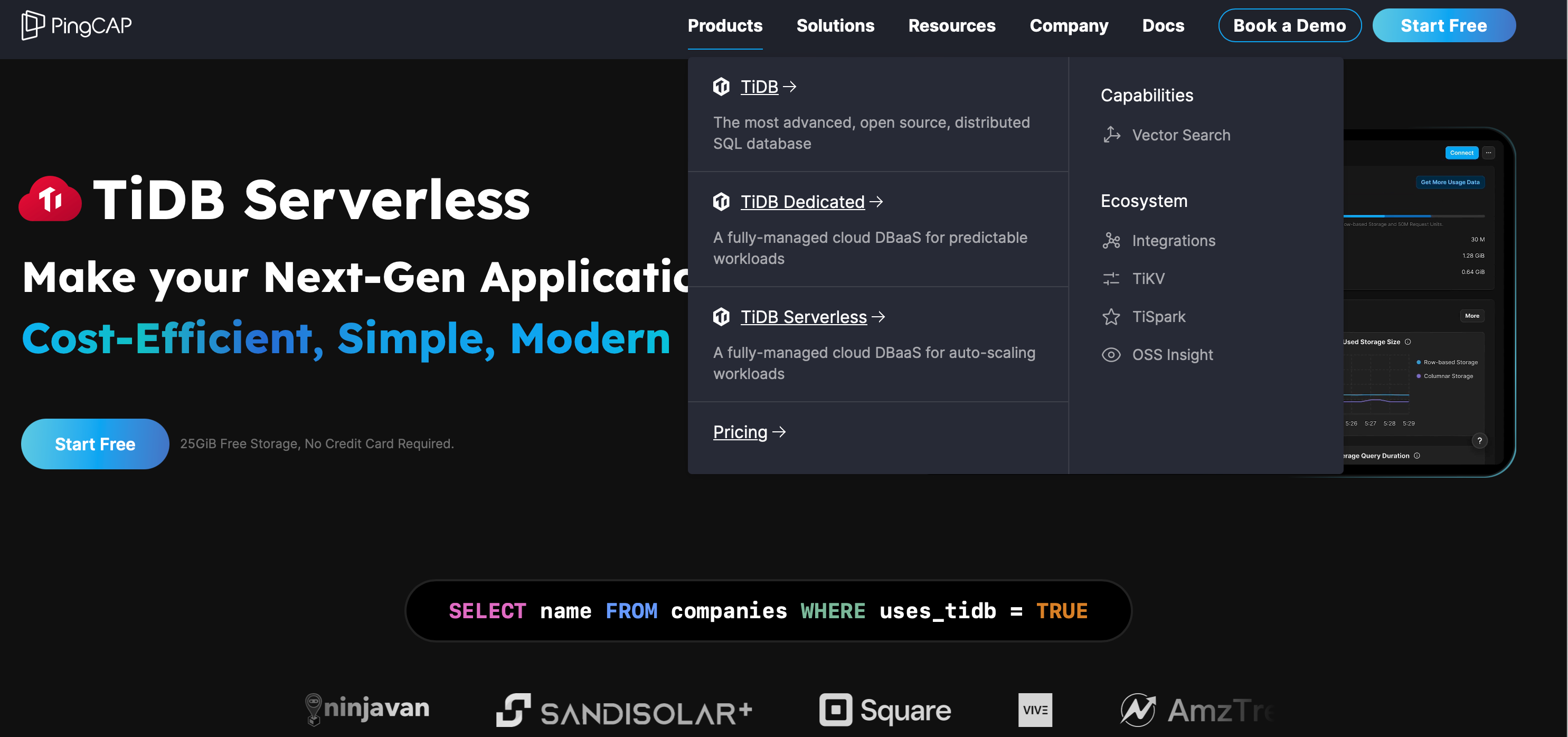
Task: Open the Pricing link
Action: click(x=740, y=432)
